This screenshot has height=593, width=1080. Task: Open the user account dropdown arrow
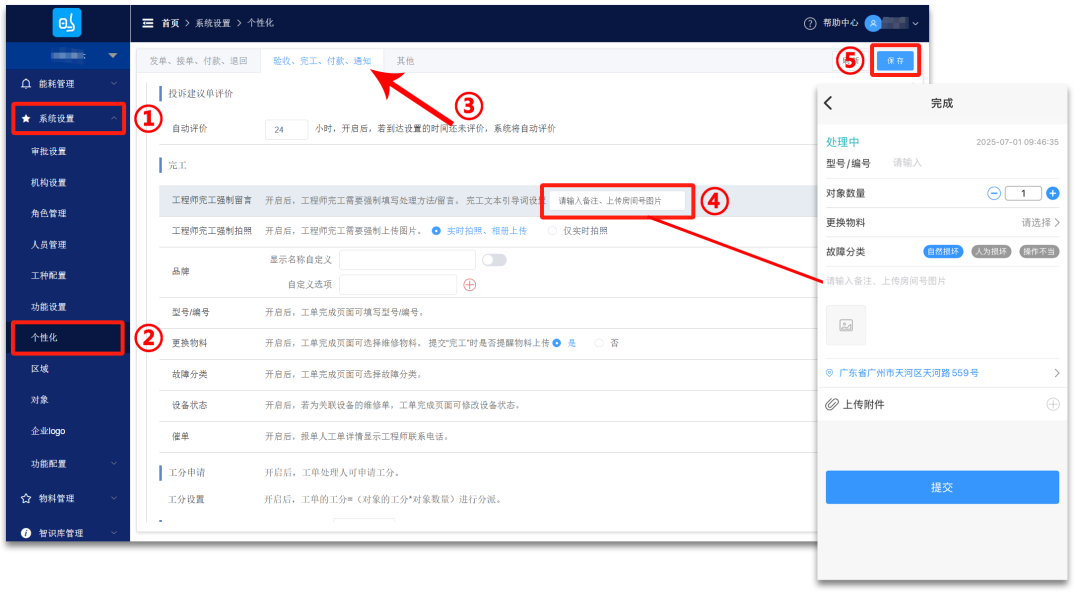coord(915,23)
